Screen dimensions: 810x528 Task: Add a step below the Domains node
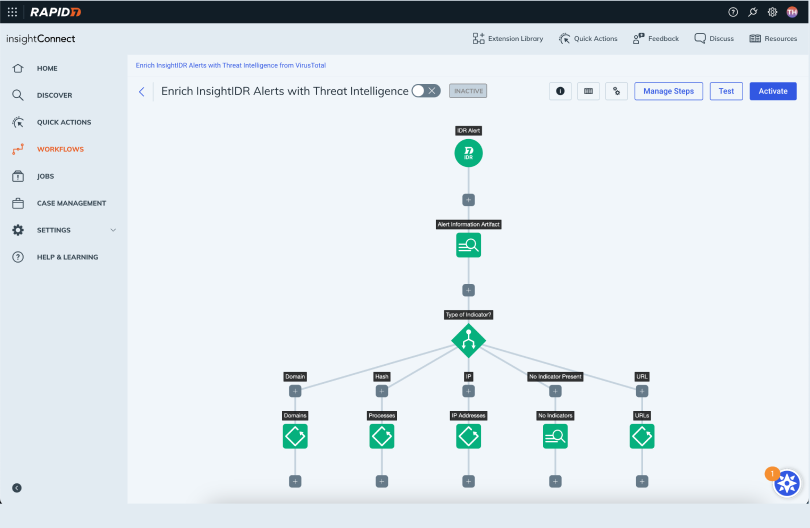click(x=295, y=482)
